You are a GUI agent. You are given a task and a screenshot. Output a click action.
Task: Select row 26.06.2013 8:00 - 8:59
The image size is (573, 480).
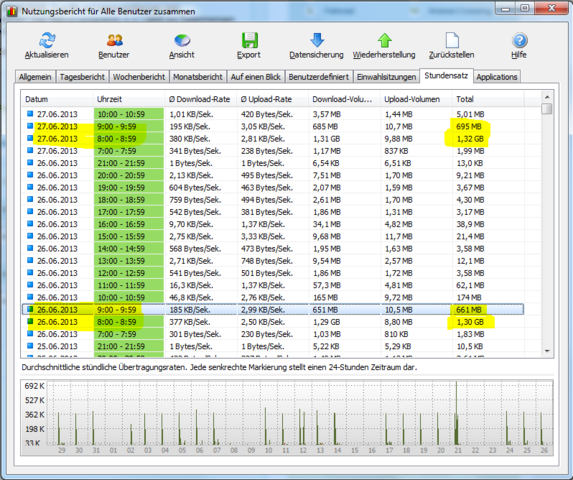273,322
